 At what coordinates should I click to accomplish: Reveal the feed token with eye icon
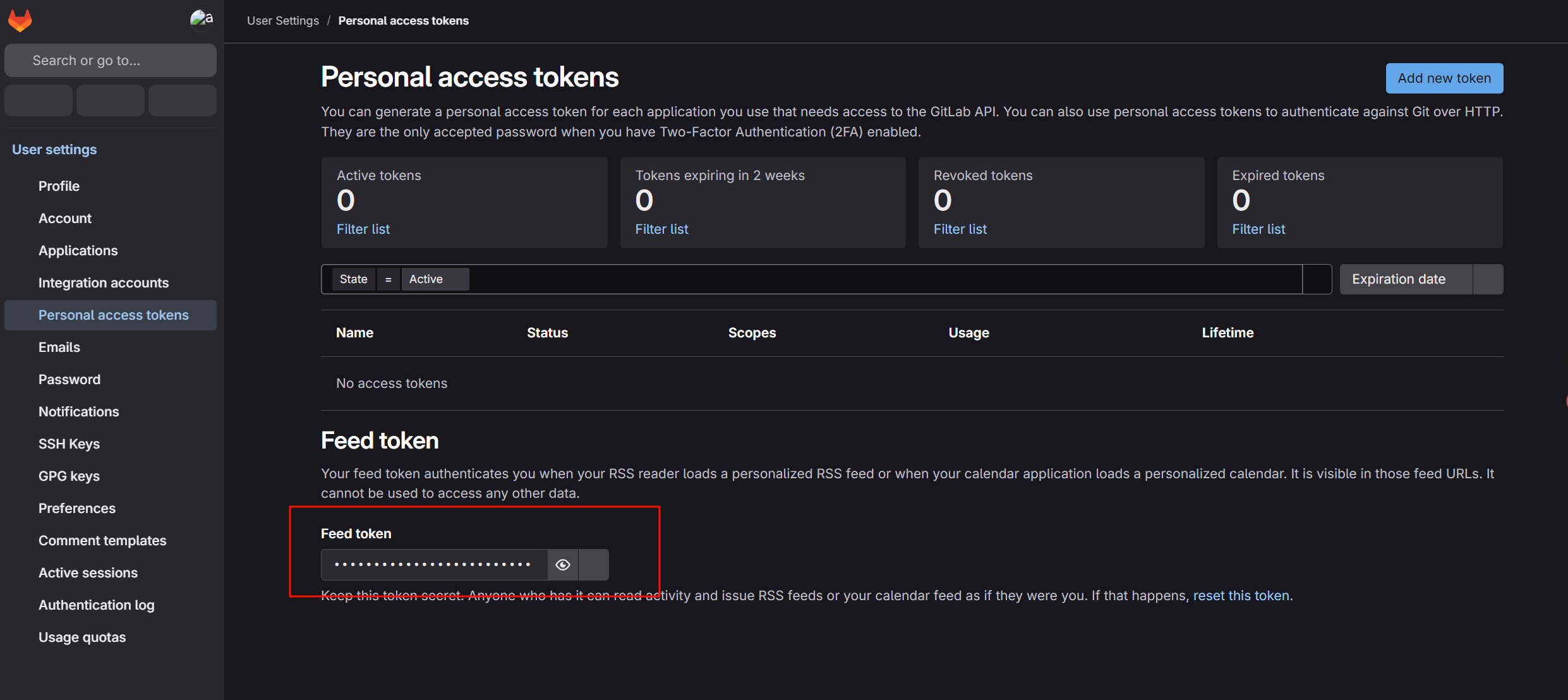[x=563, y=565]
